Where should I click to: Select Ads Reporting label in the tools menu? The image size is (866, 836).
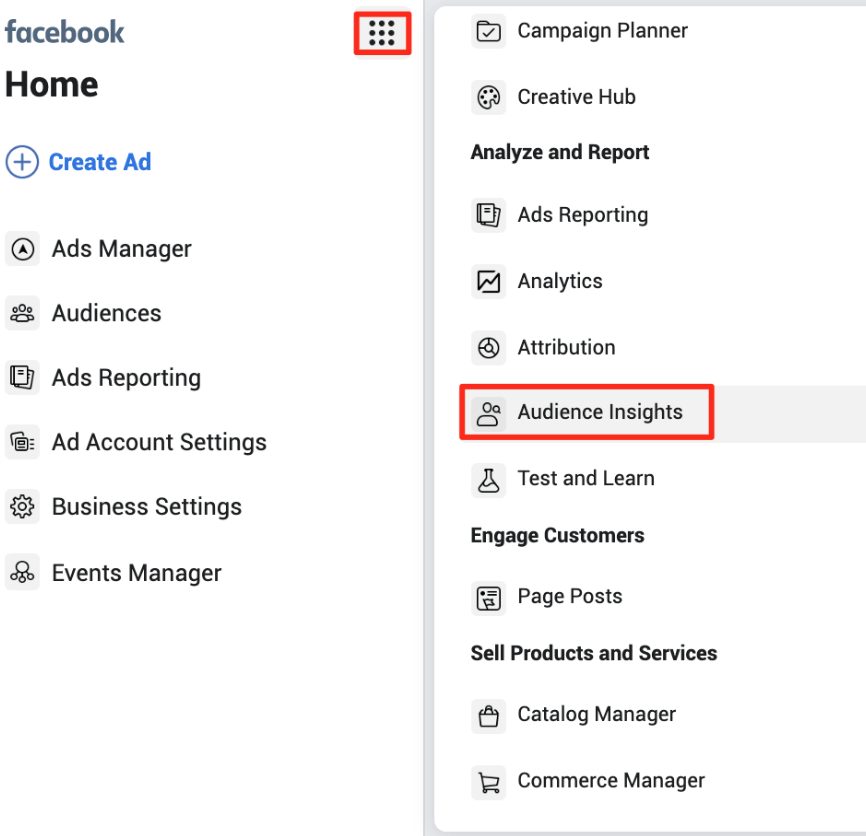[x=583, y=215]
